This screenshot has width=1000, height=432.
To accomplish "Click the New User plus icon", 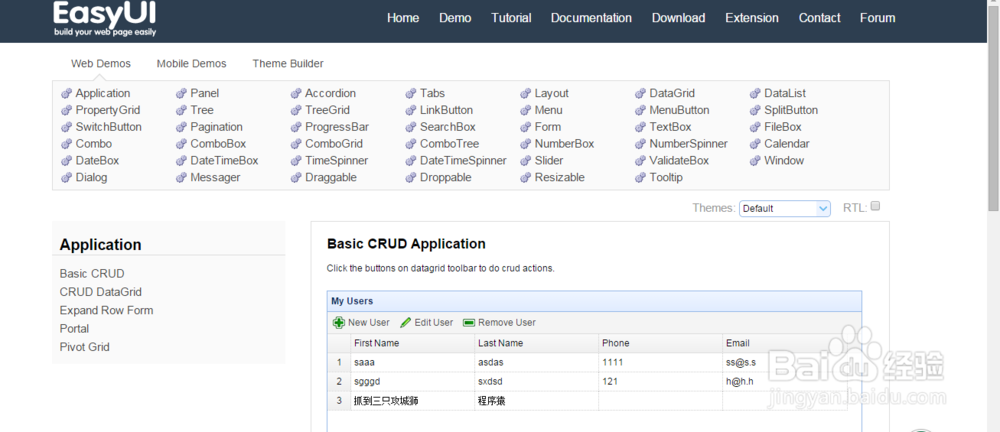I will (x=339, y=323).
